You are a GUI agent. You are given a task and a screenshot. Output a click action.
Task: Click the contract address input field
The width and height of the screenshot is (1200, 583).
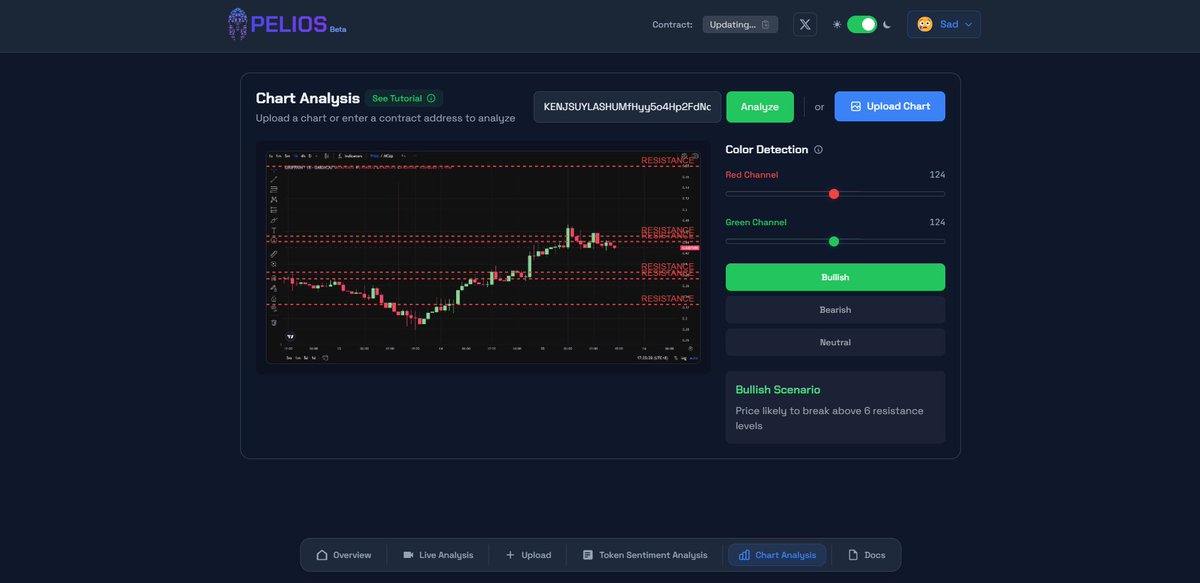628,107
